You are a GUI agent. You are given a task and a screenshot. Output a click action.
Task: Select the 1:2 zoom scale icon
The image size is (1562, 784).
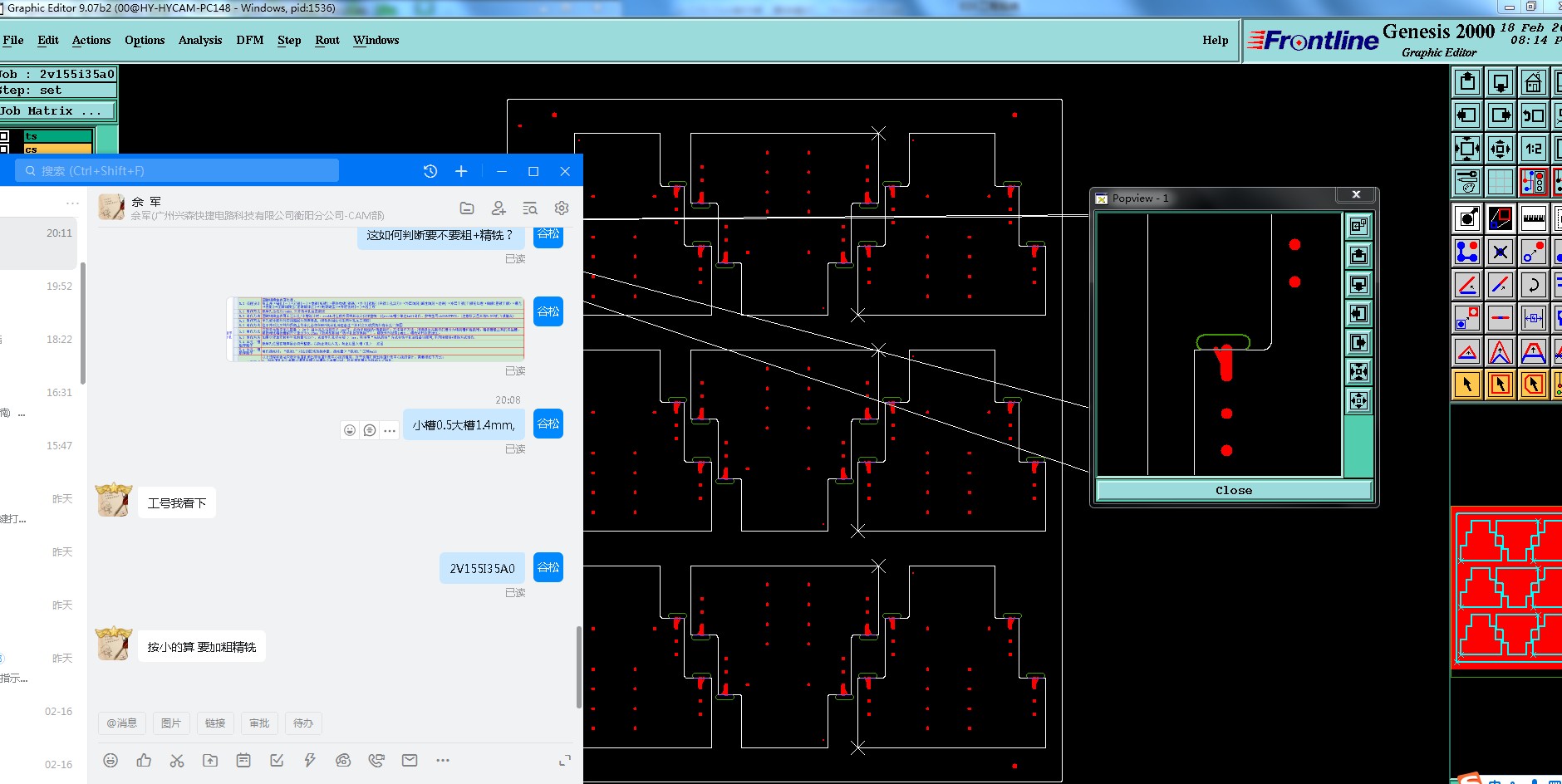1533,149
